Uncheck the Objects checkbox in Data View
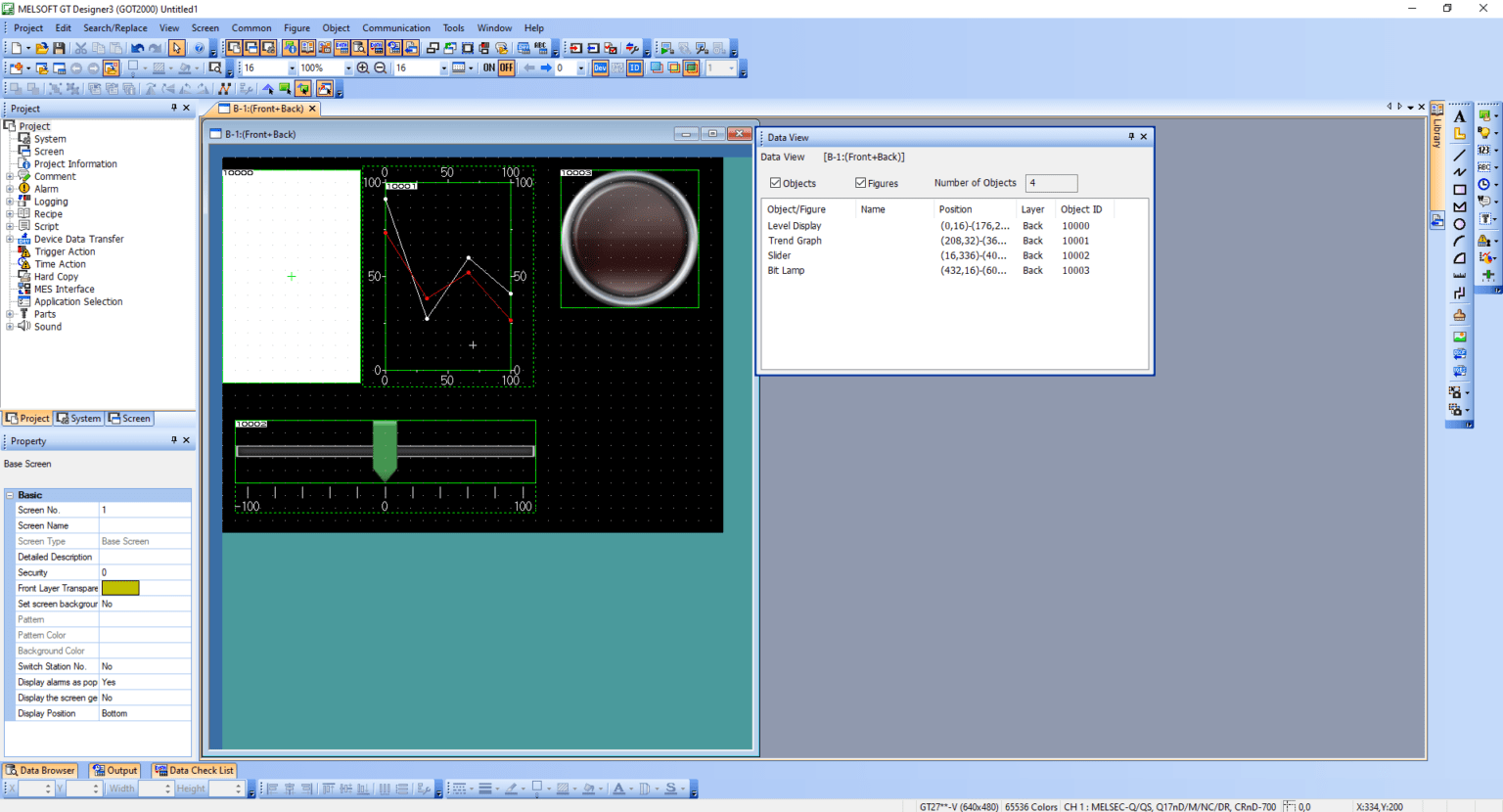Viewport: 1503px width, 812px height. click(x=773, y=183)
